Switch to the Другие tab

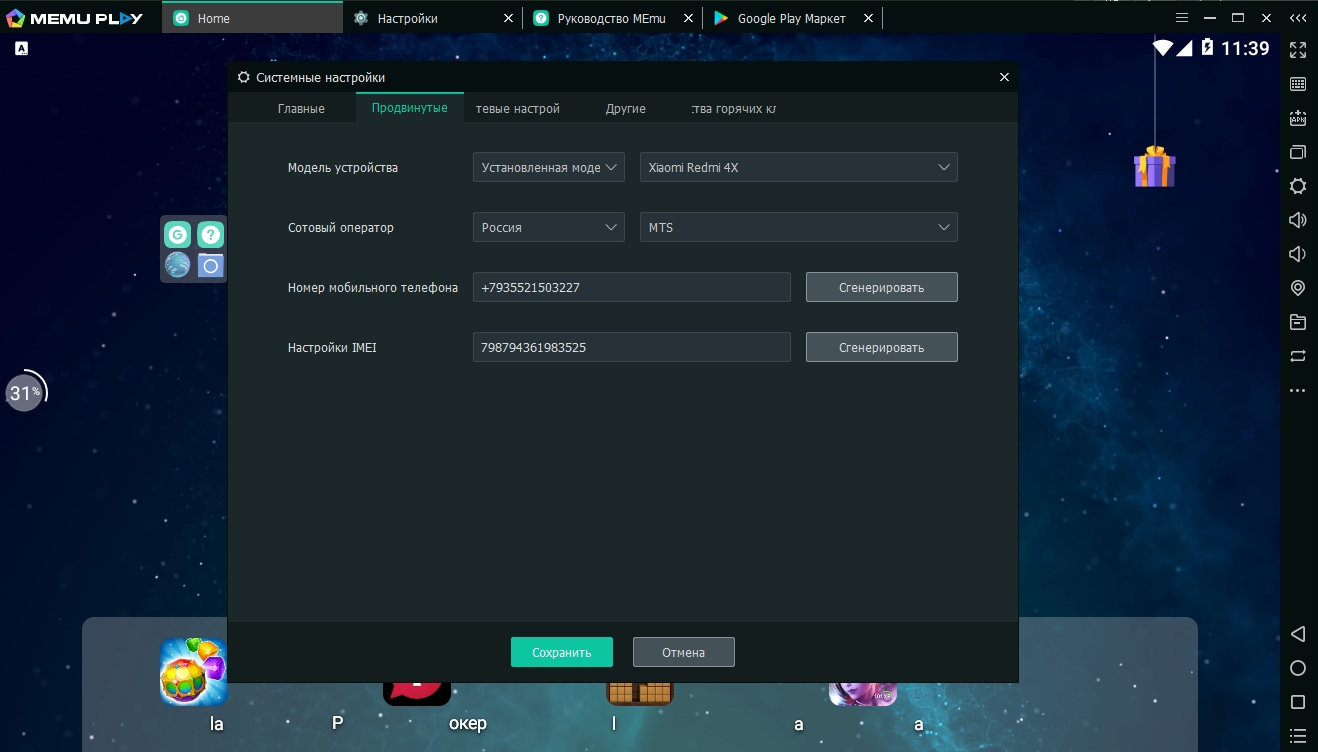pyautogui.click(x=625, y=108)
